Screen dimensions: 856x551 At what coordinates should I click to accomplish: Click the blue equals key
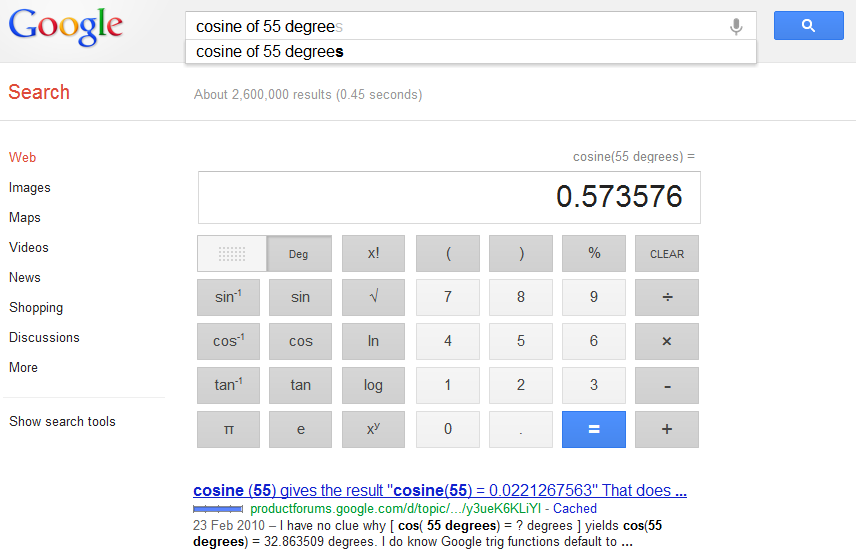[594, 430]
